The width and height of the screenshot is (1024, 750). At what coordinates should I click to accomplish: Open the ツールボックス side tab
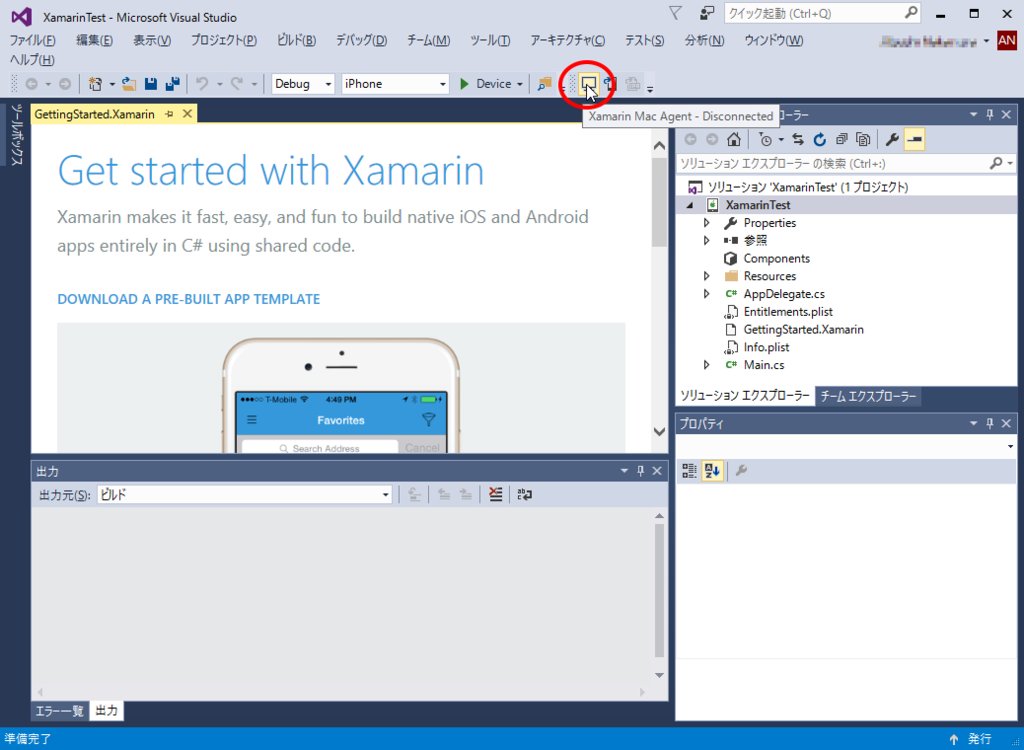17,134
